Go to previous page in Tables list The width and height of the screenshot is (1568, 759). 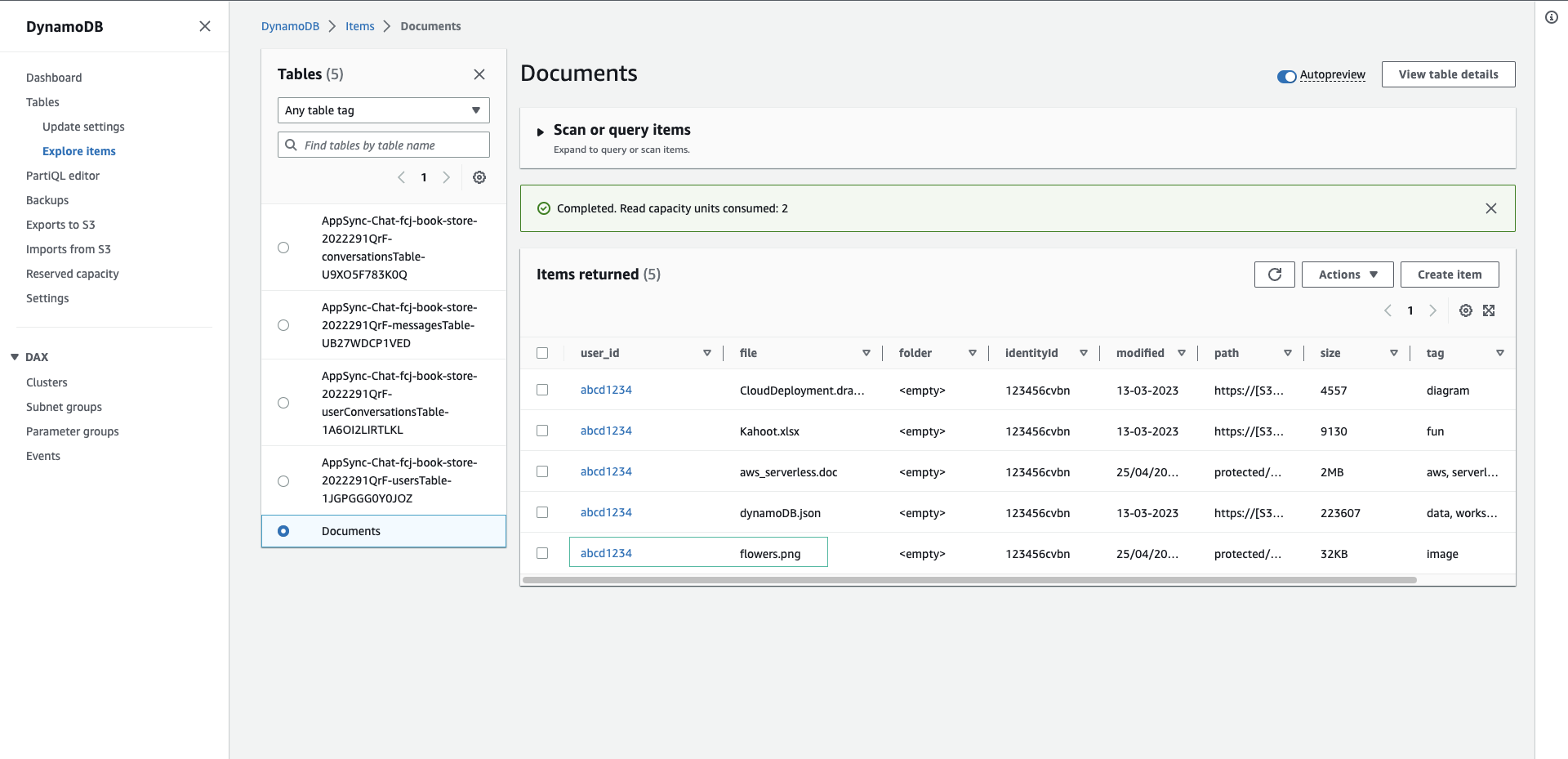pos(401,177)
